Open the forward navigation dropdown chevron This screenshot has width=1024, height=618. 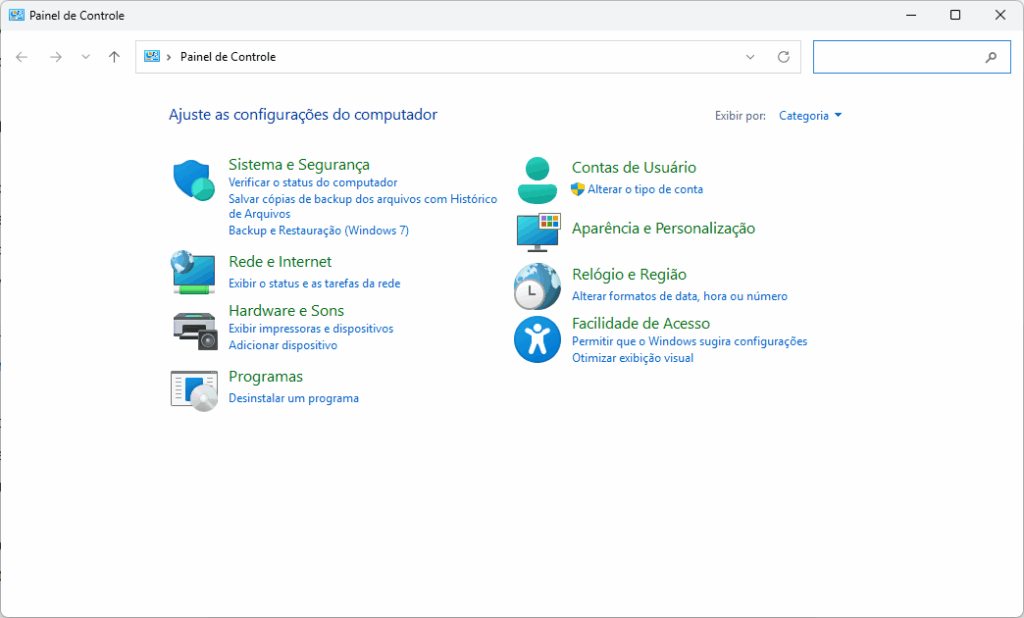pos(85,57)
